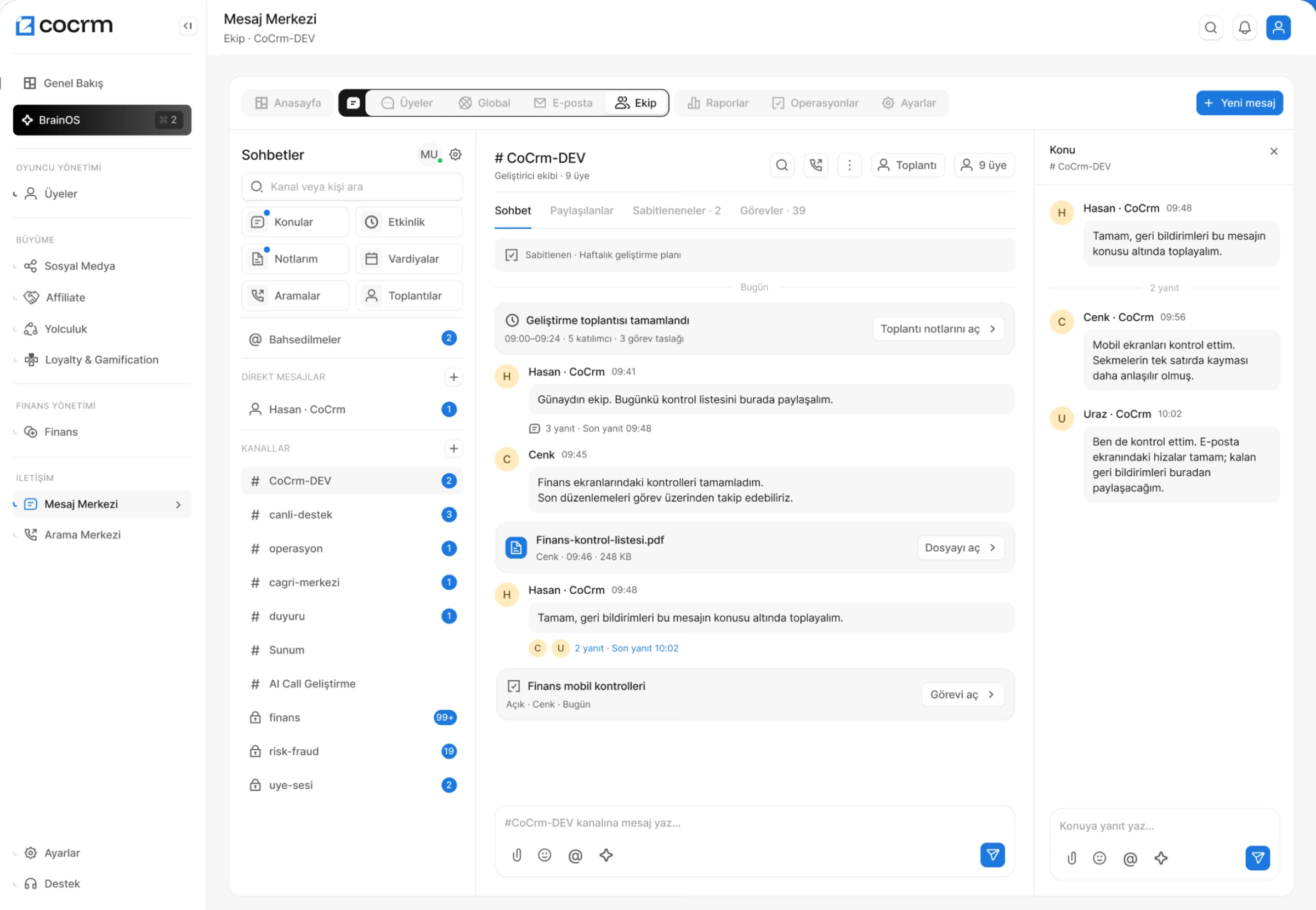Viewport: 1316px width, 910px height.
Task: Add a new channel with the plus icon
Action: (x=453, y=448)
